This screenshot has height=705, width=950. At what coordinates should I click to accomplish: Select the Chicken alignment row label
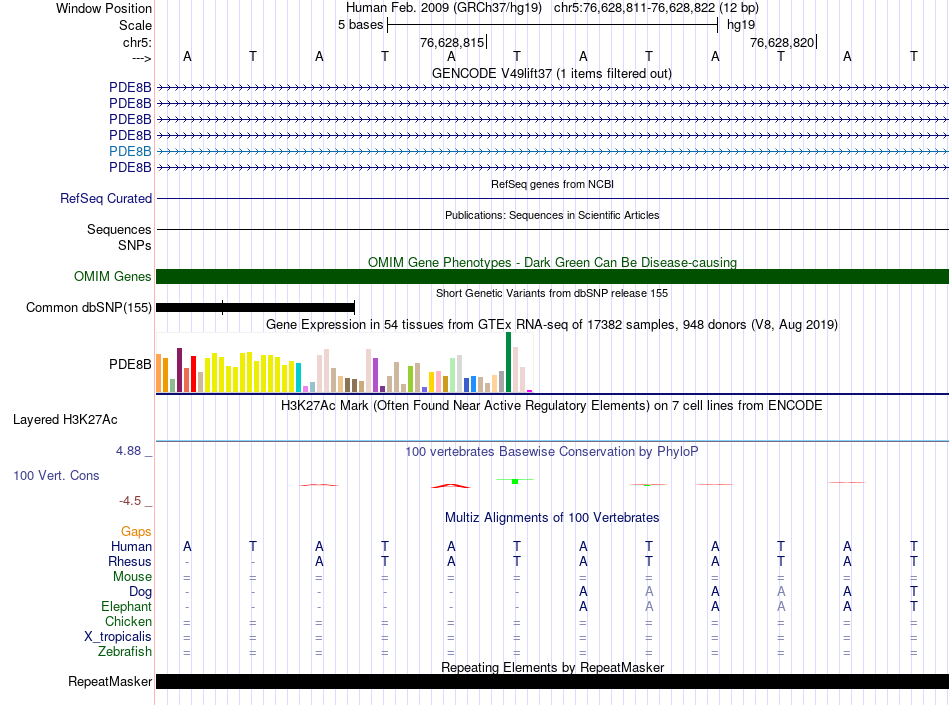tap(128, 621)
